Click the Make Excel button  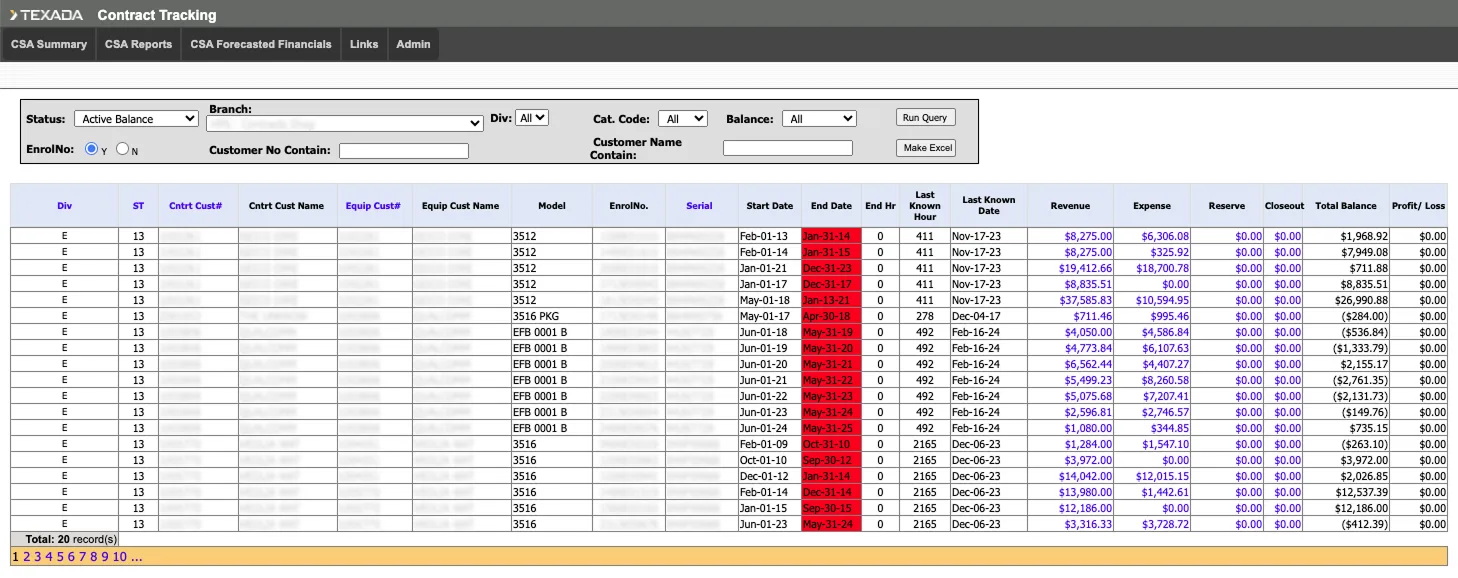point(927,148)
